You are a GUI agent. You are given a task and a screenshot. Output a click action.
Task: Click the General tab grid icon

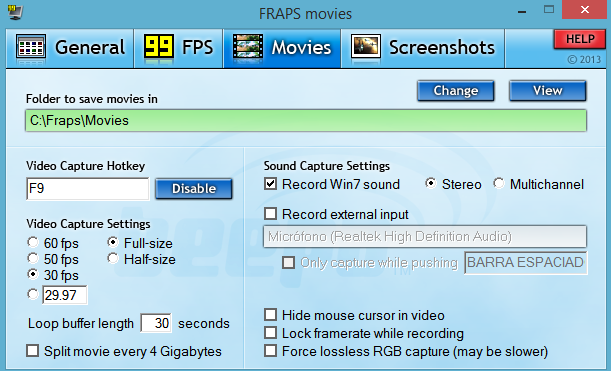[31, 47]
